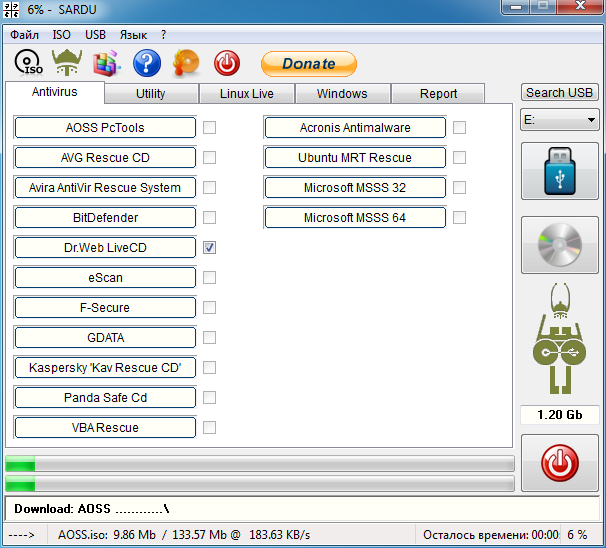Open the ? help menu
Screen dimensions: 606x548
point(163,35)
